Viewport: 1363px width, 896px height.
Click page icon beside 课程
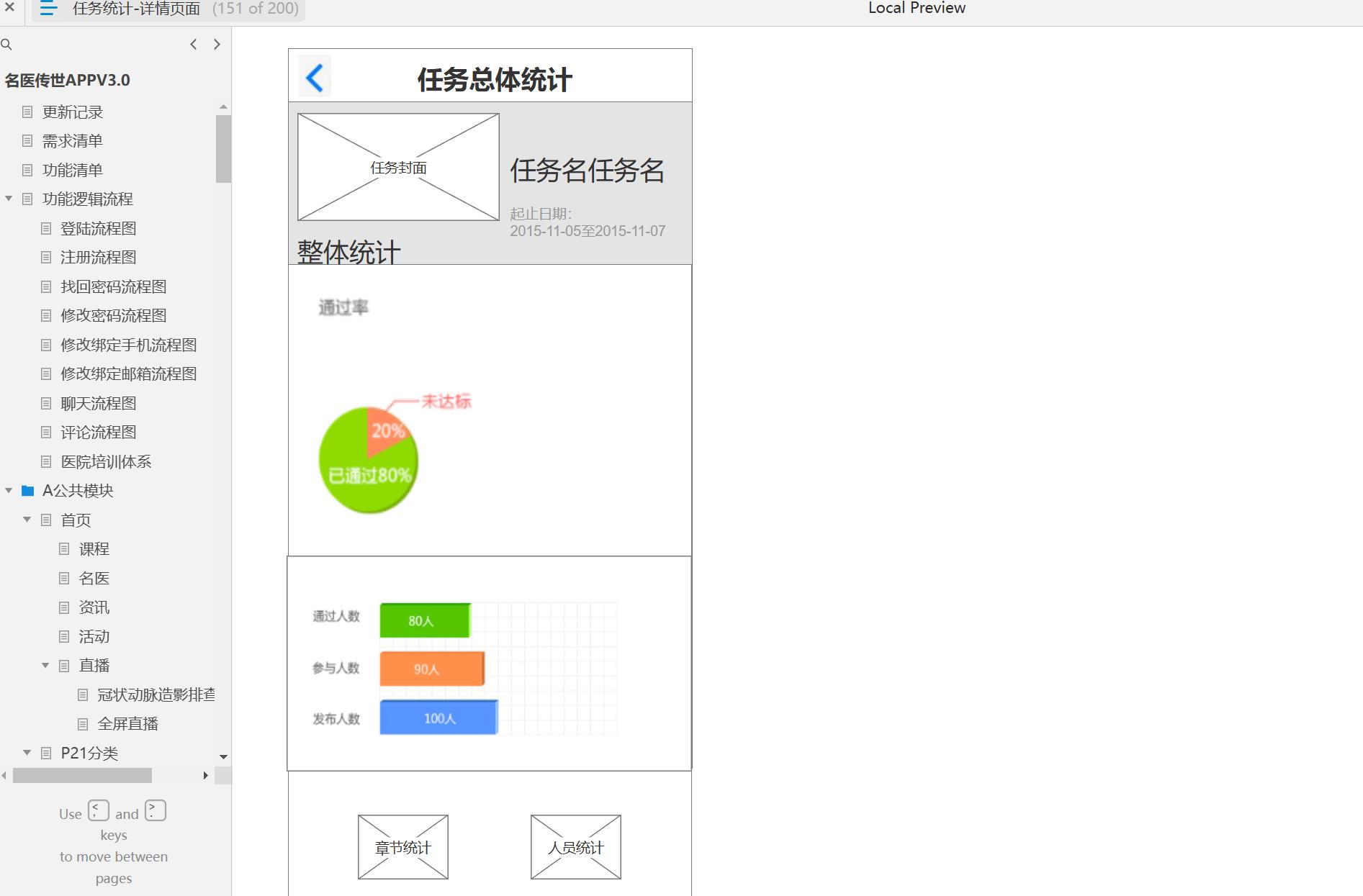(x=64, y=549)
